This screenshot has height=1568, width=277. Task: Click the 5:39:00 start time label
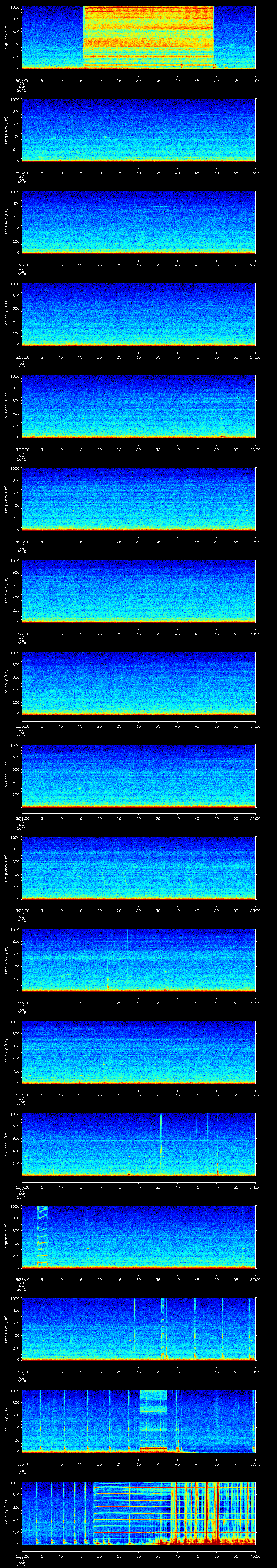(22, 1556)
